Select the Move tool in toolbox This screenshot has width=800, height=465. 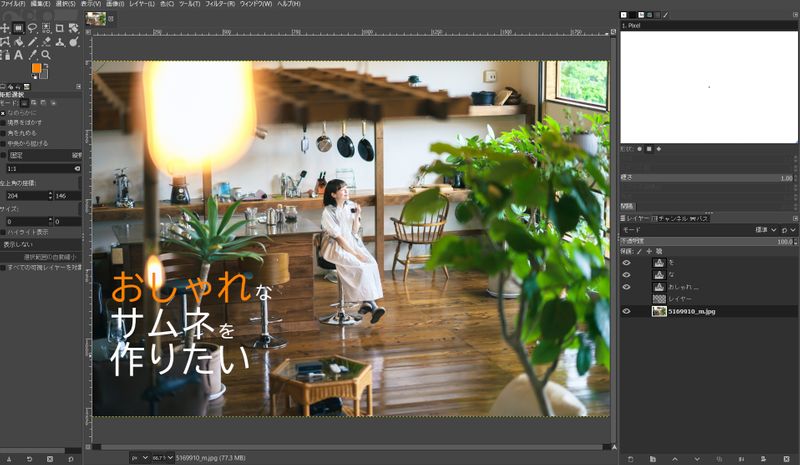pos(5,28)
